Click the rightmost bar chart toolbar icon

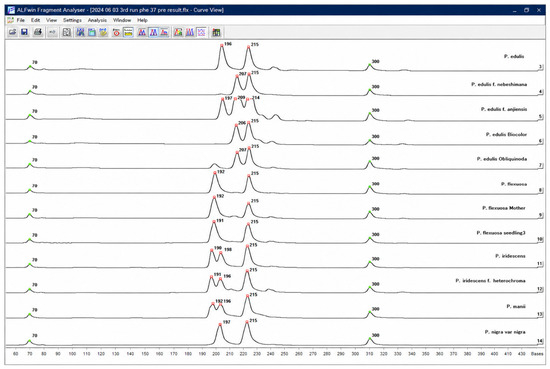216,33
